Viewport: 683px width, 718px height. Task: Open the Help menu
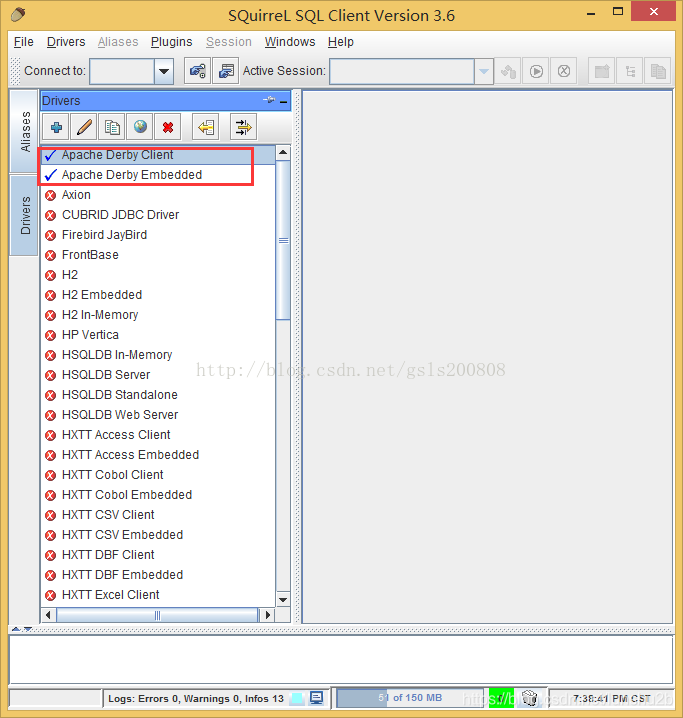pos(341,42)
